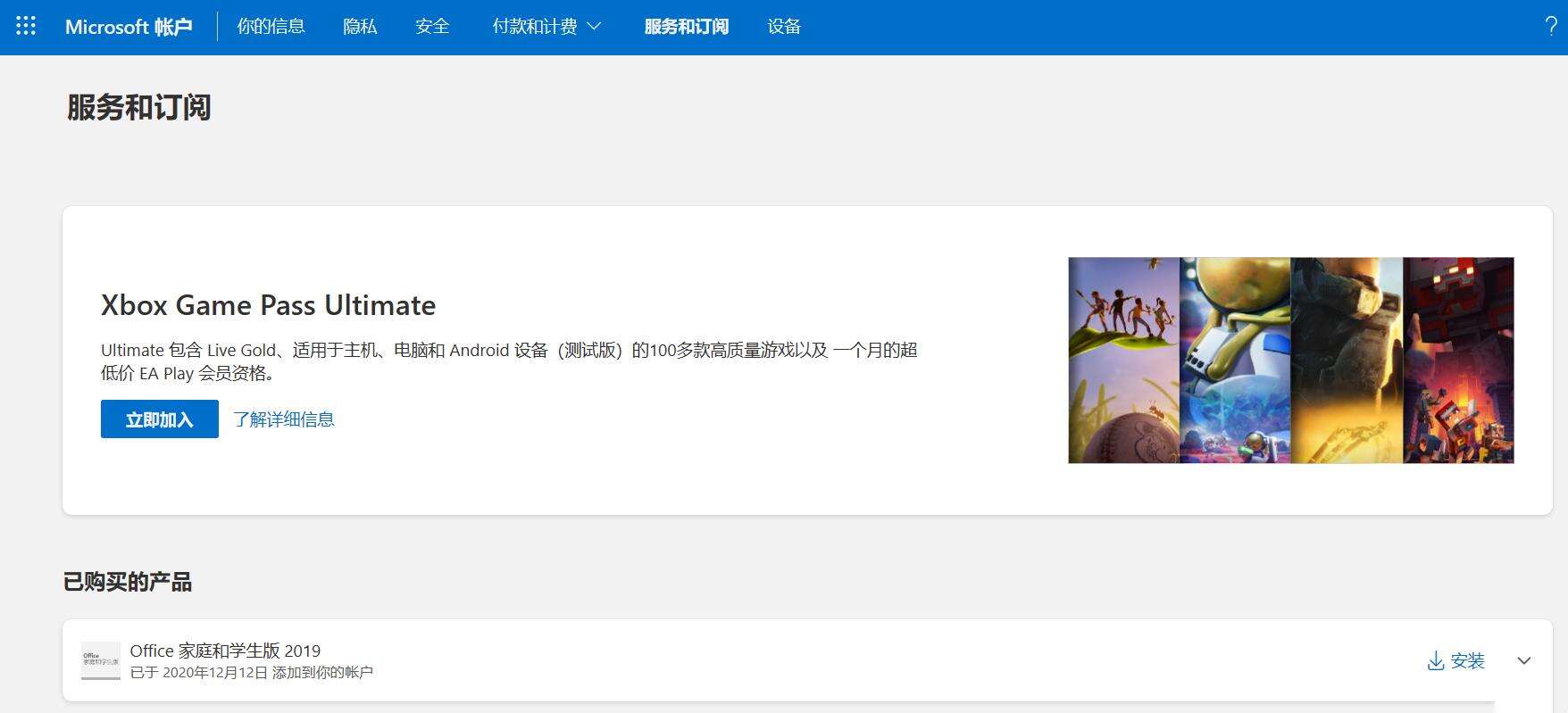This screenshot has width=1568, height=713.
Task: Click the 立即加入 button
Action: (160, 419)
